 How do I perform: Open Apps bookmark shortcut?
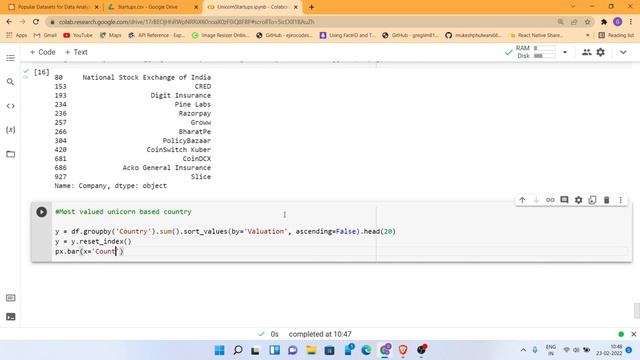tap(17, 36)
